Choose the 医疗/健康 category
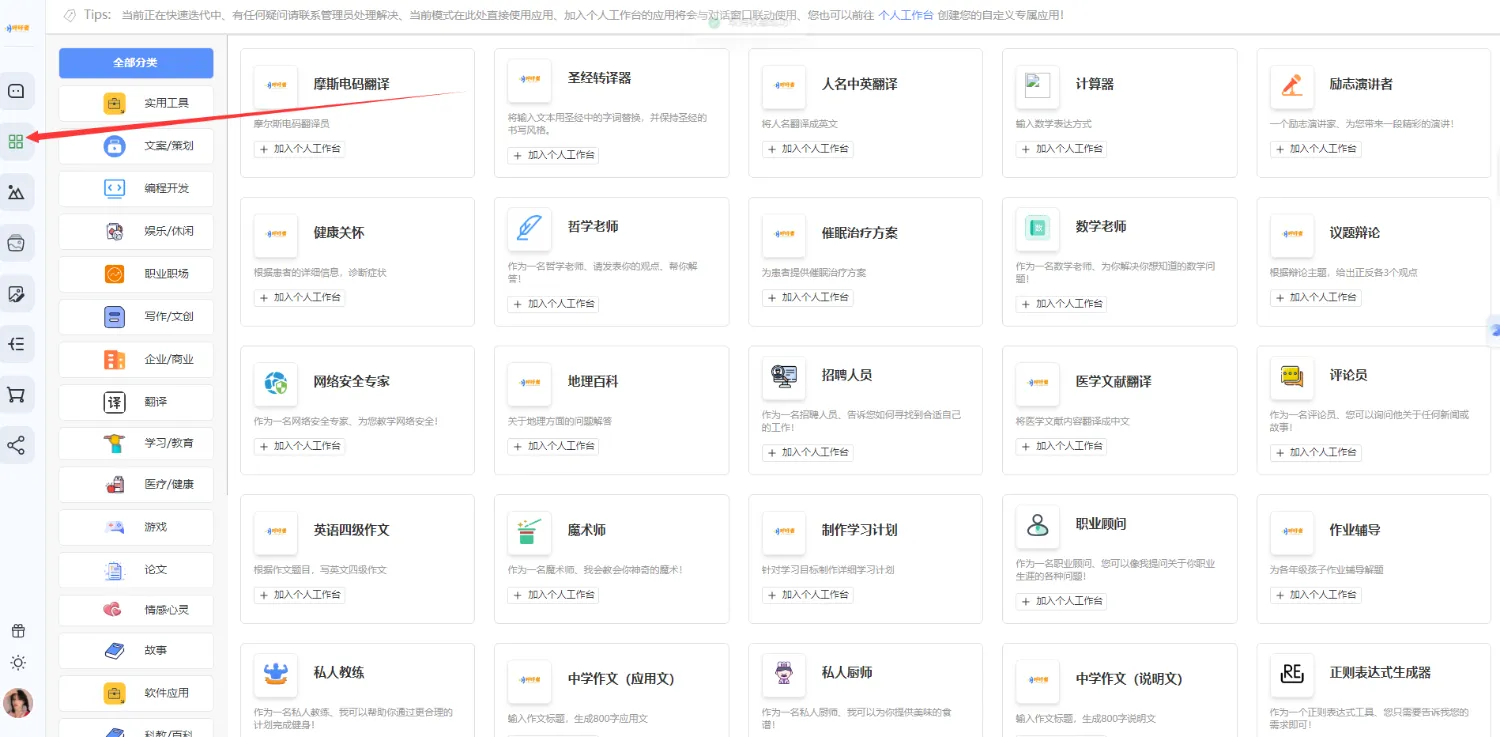The height and width of the screenshot is (737, 1500). (136, 485)
